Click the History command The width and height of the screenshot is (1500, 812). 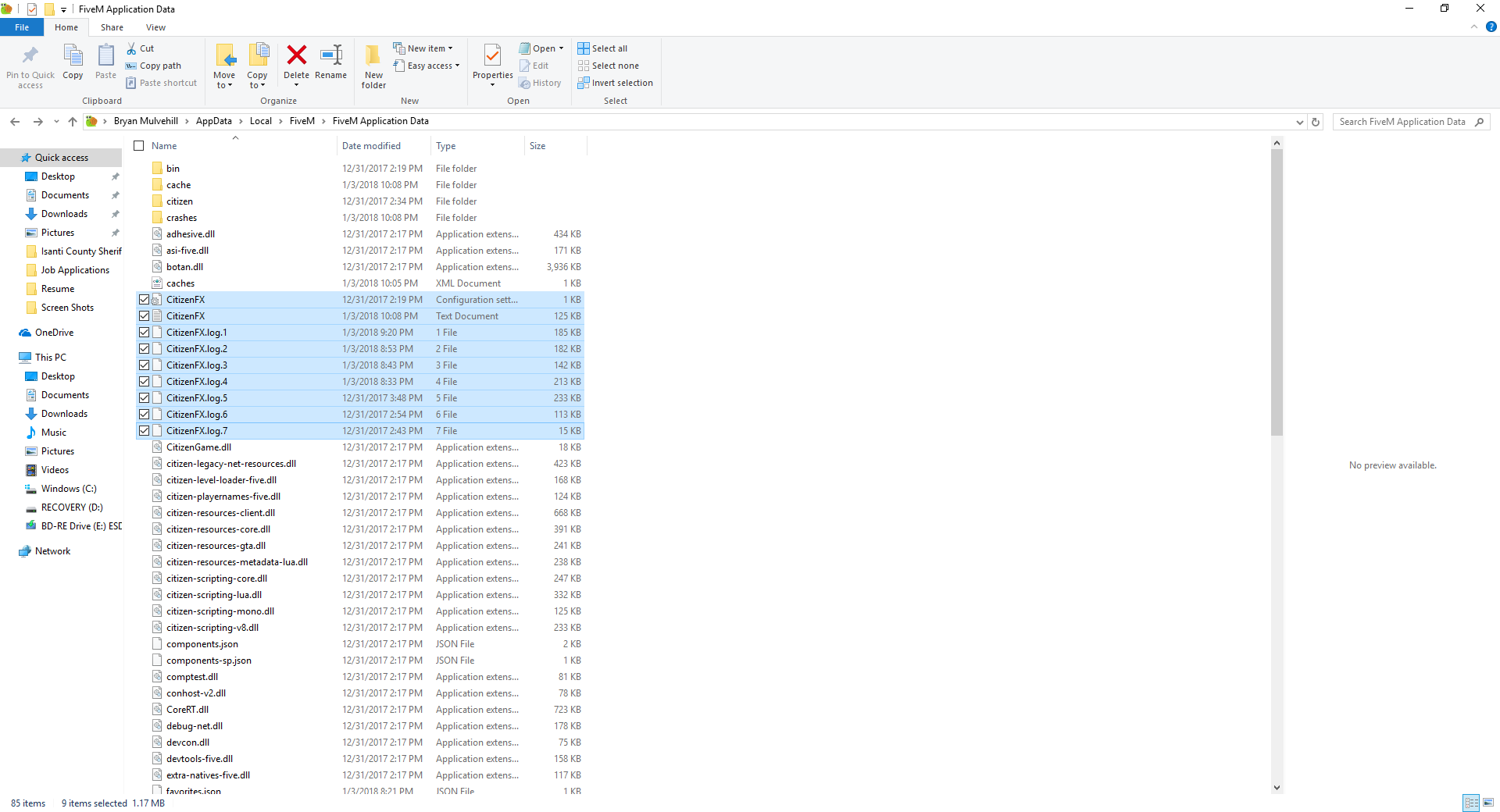click(x=540, y=83)
